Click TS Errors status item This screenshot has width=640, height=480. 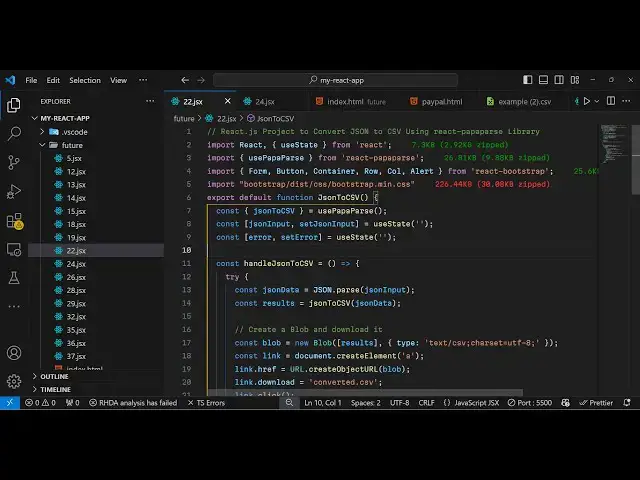pos(206,403)
